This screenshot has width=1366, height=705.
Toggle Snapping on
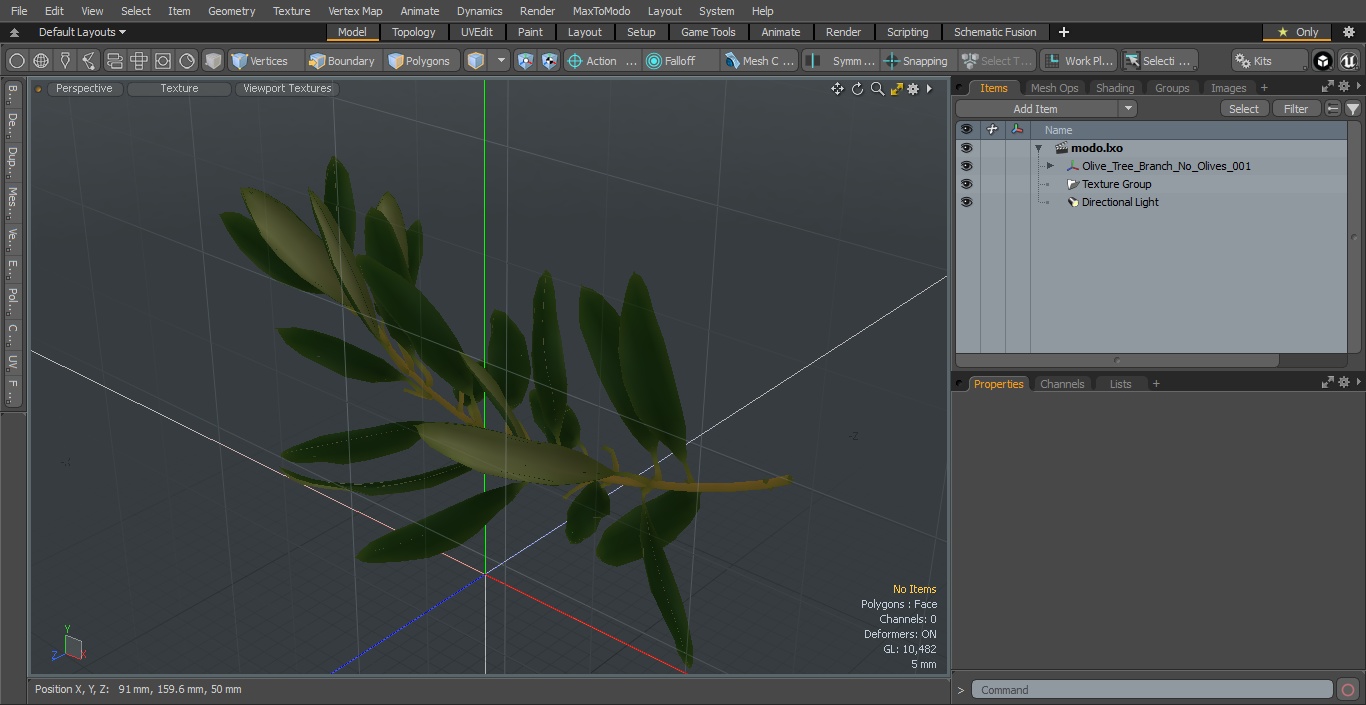(917, 61)
